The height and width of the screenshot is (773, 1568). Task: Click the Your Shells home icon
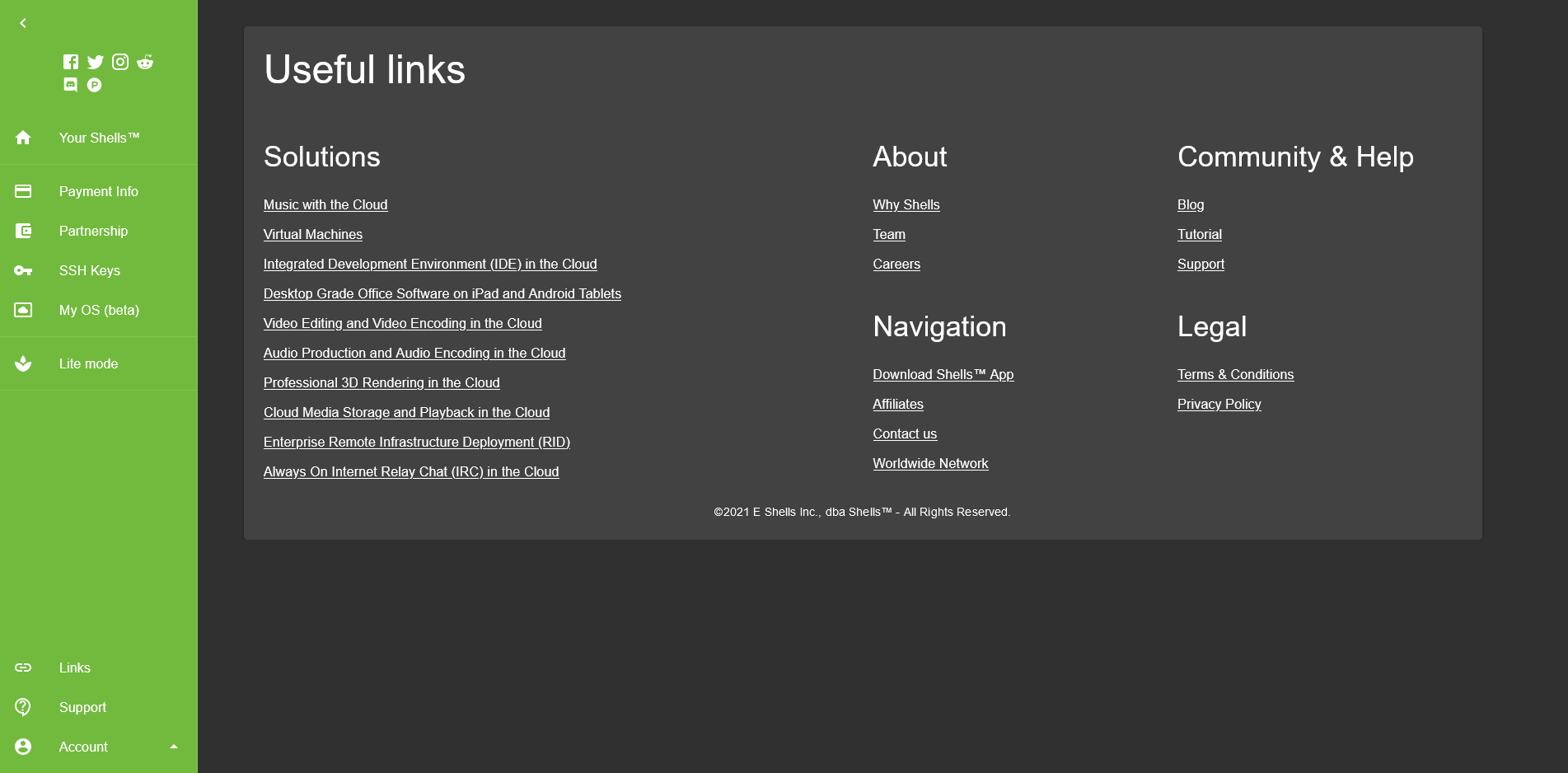[x=23, y=138]
